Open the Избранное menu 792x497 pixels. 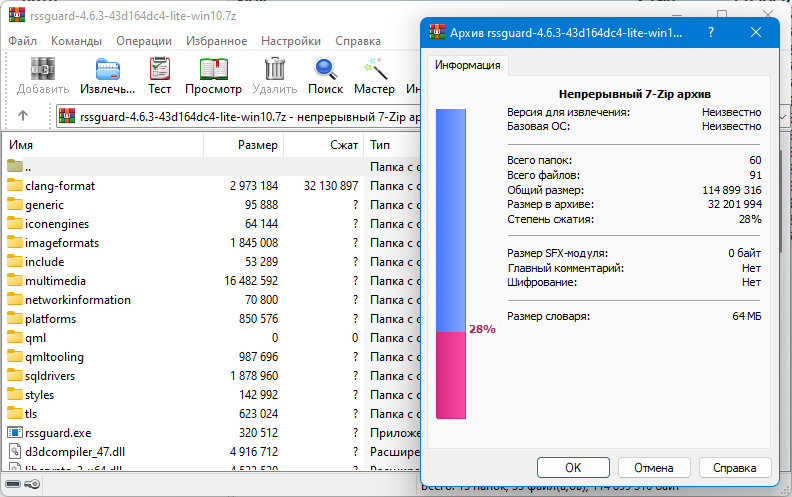216,41
